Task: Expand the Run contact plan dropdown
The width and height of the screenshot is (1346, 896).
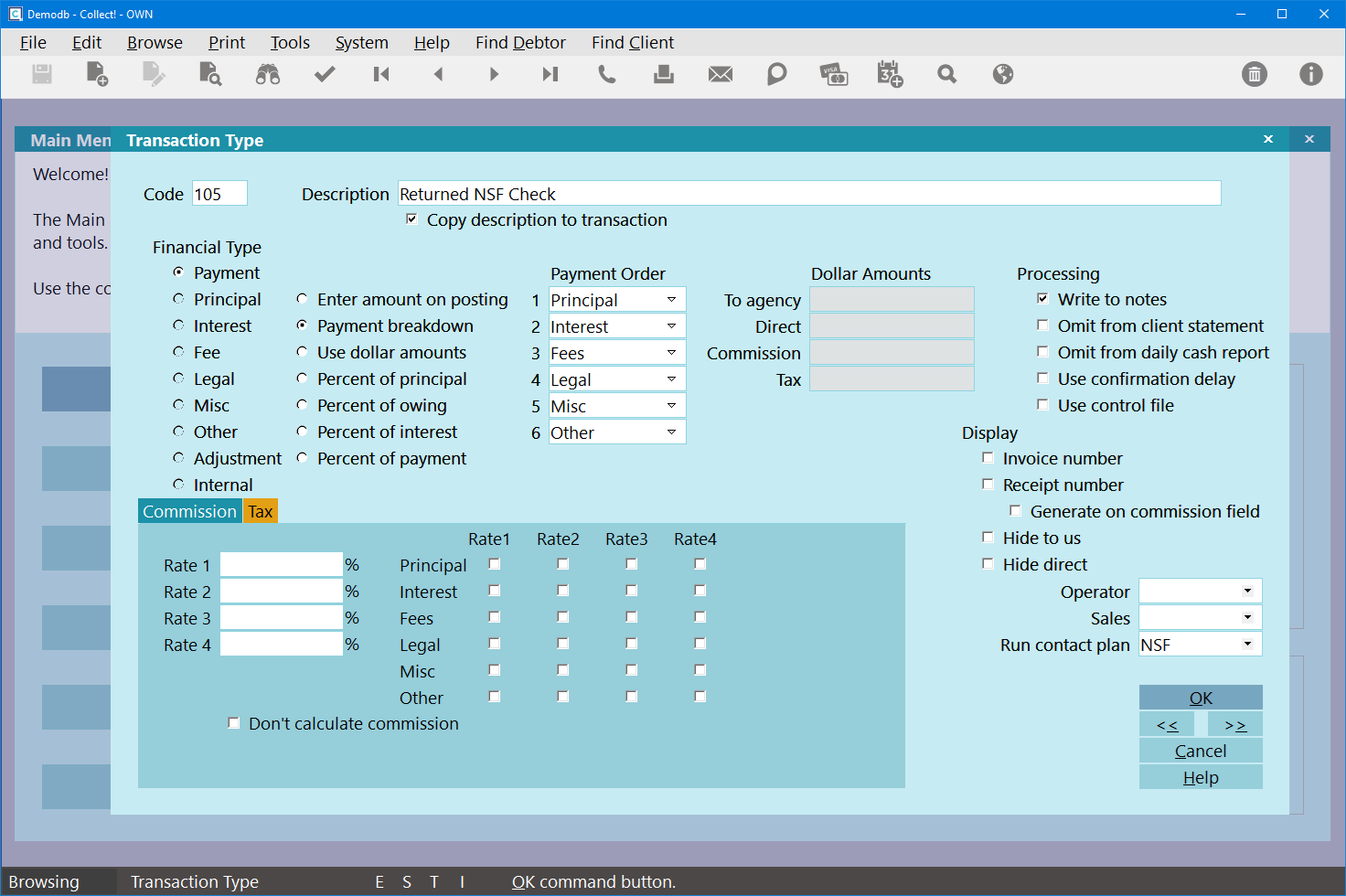Action: (x=1247, y=645)
